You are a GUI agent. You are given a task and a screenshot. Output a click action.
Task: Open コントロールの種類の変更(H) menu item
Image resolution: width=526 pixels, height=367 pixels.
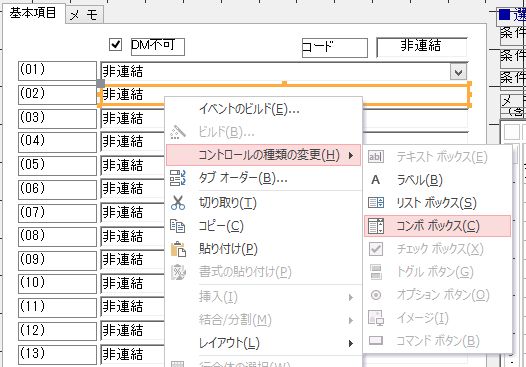click(264, 155)
